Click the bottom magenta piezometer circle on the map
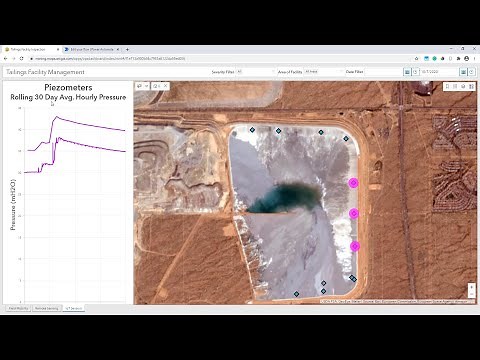The image size is (480, 360). point(355,246)
